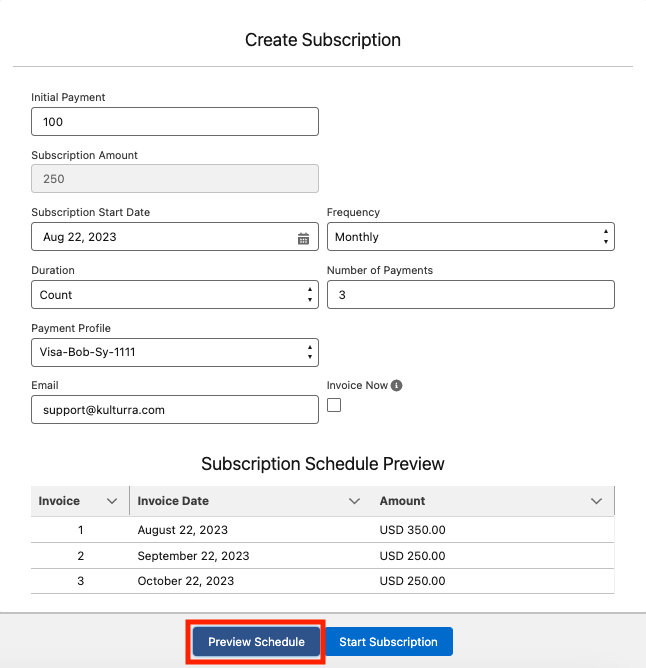Select the September 22, 2023 invoice row

[x=322, y=556]
